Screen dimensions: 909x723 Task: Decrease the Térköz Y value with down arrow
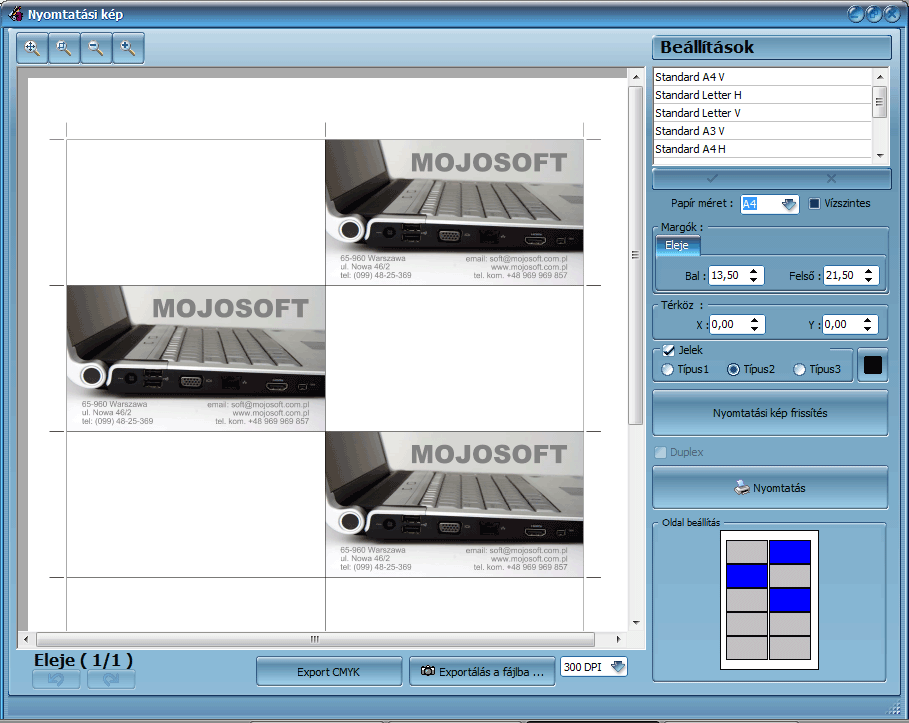click(x=867, y=329)
